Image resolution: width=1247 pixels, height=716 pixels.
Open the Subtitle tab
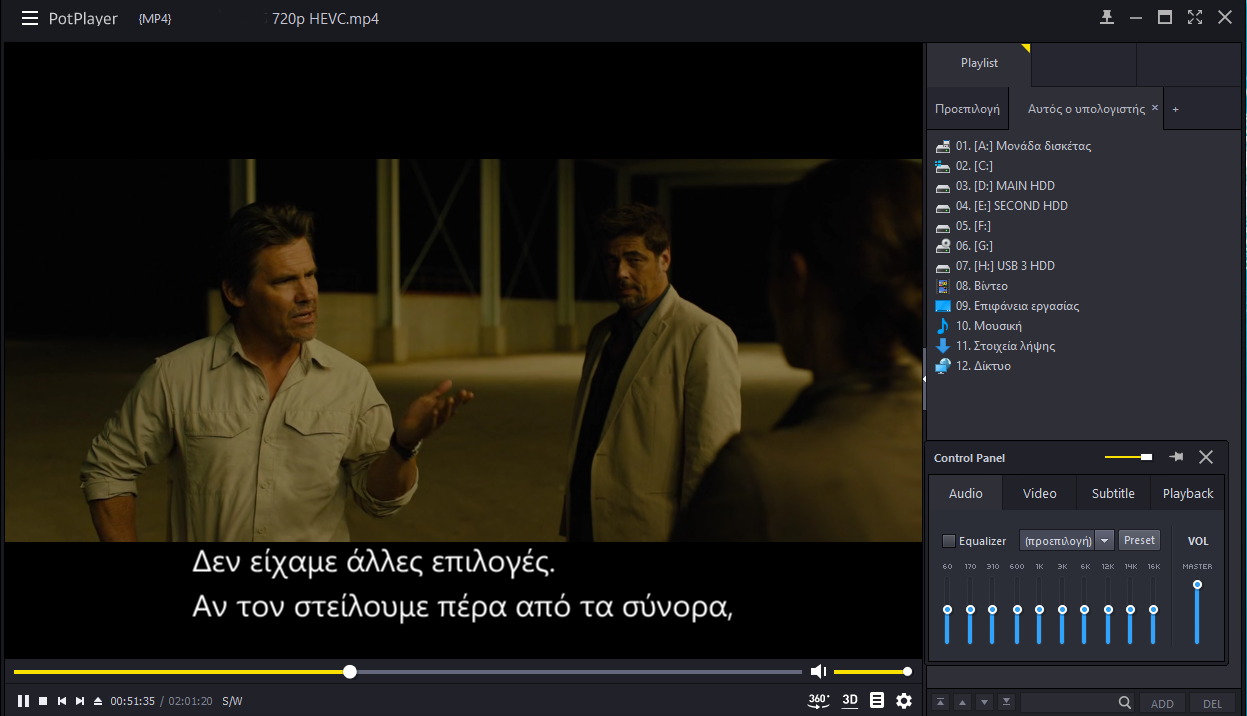tap(1113, 493)
